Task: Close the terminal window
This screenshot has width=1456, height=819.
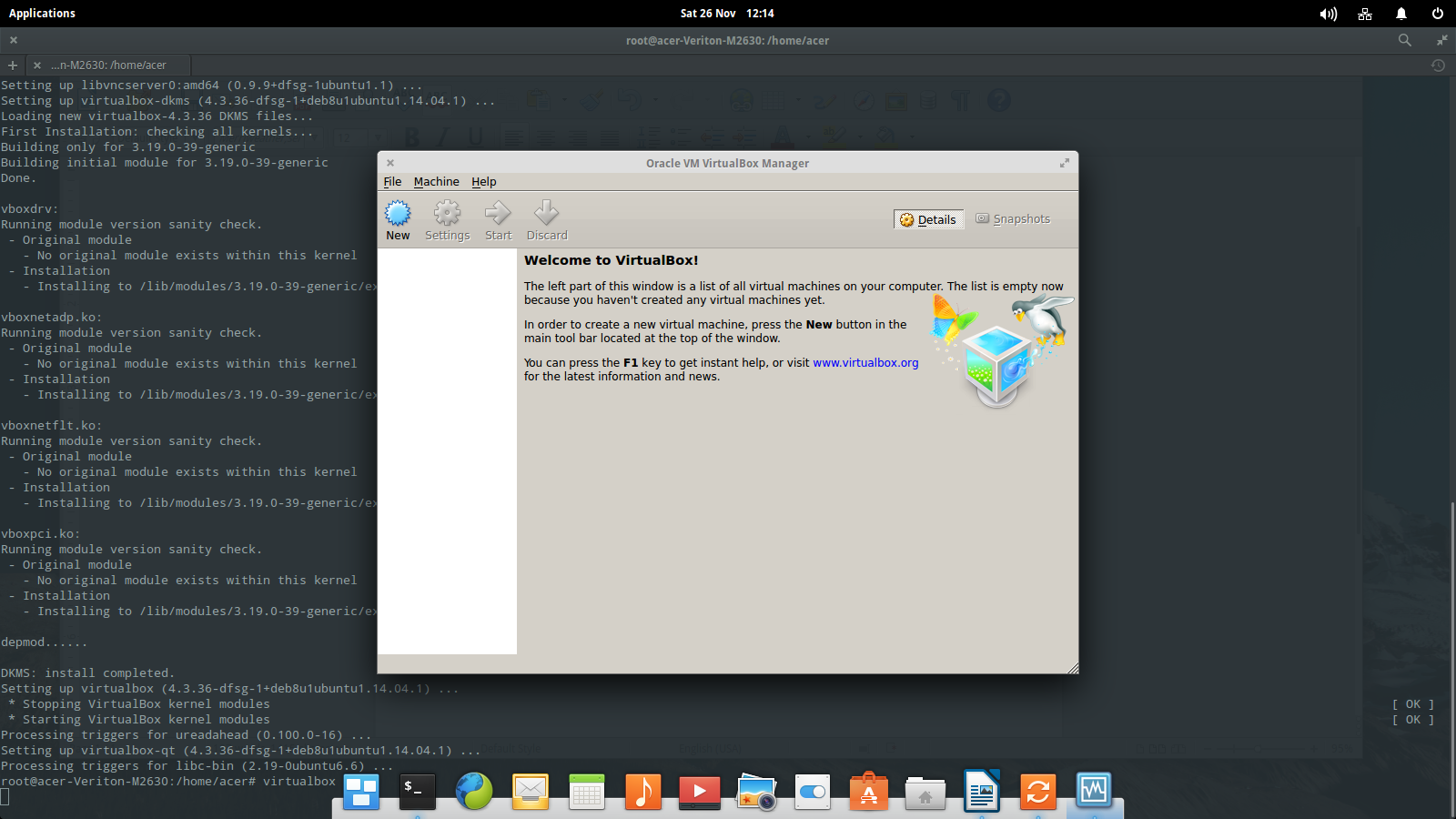Action: 14,40
